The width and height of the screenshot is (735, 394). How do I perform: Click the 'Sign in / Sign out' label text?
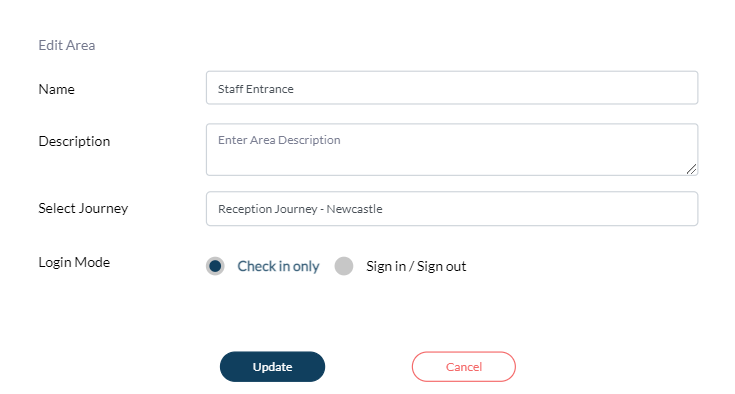pos(416,266)
